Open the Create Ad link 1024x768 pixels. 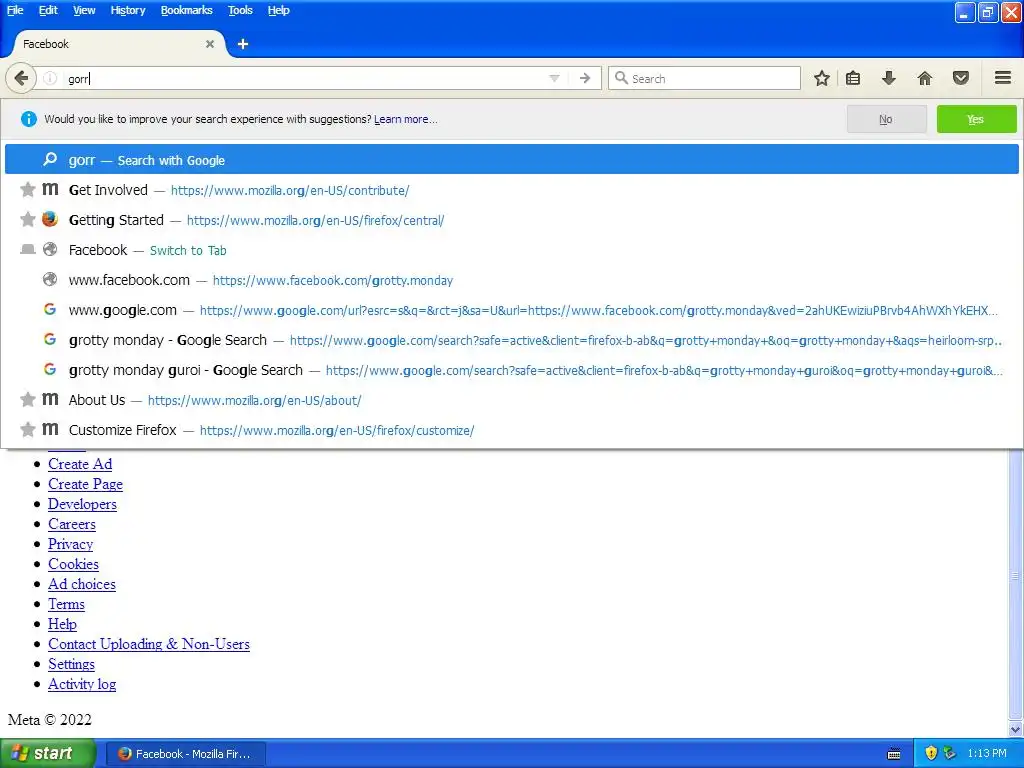[x=80, y=464]
